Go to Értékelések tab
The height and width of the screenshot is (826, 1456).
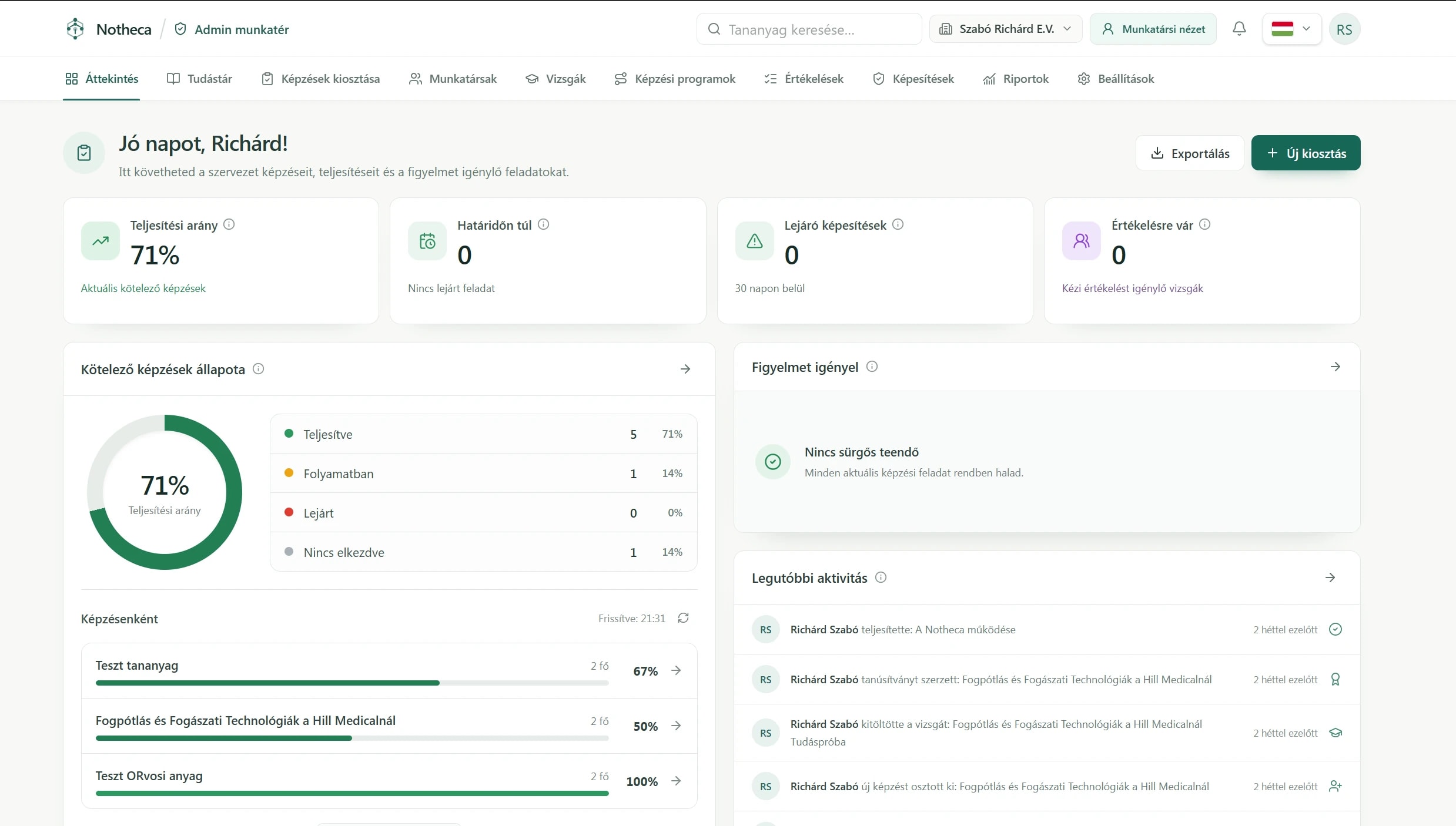click(804, 79)
